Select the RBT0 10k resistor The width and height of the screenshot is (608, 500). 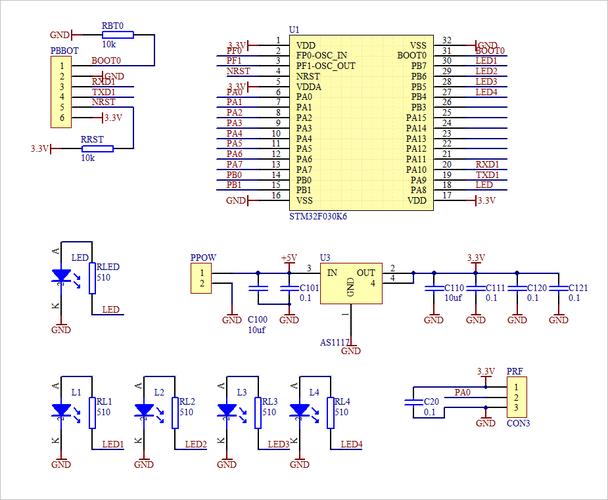113,35
